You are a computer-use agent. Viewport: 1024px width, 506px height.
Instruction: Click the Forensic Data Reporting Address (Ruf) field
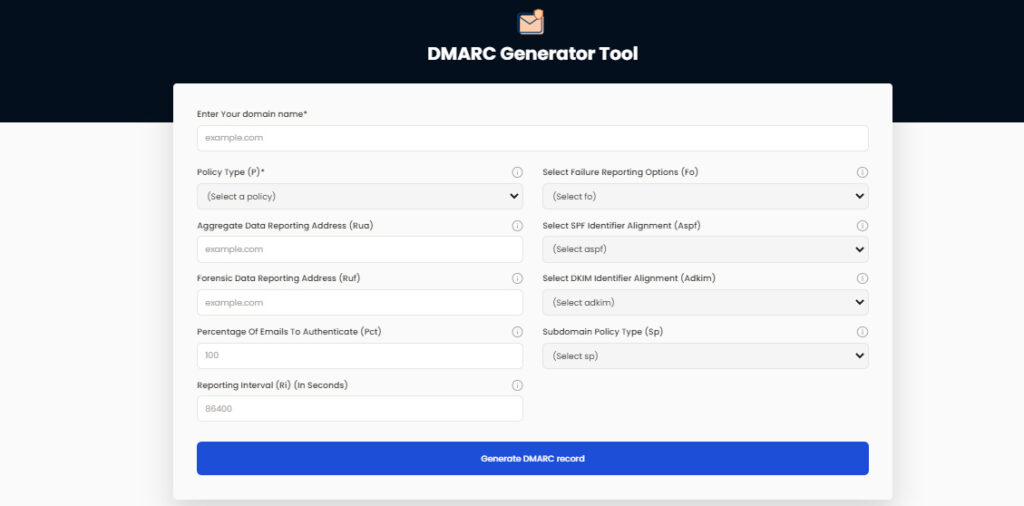coord(360,303)
